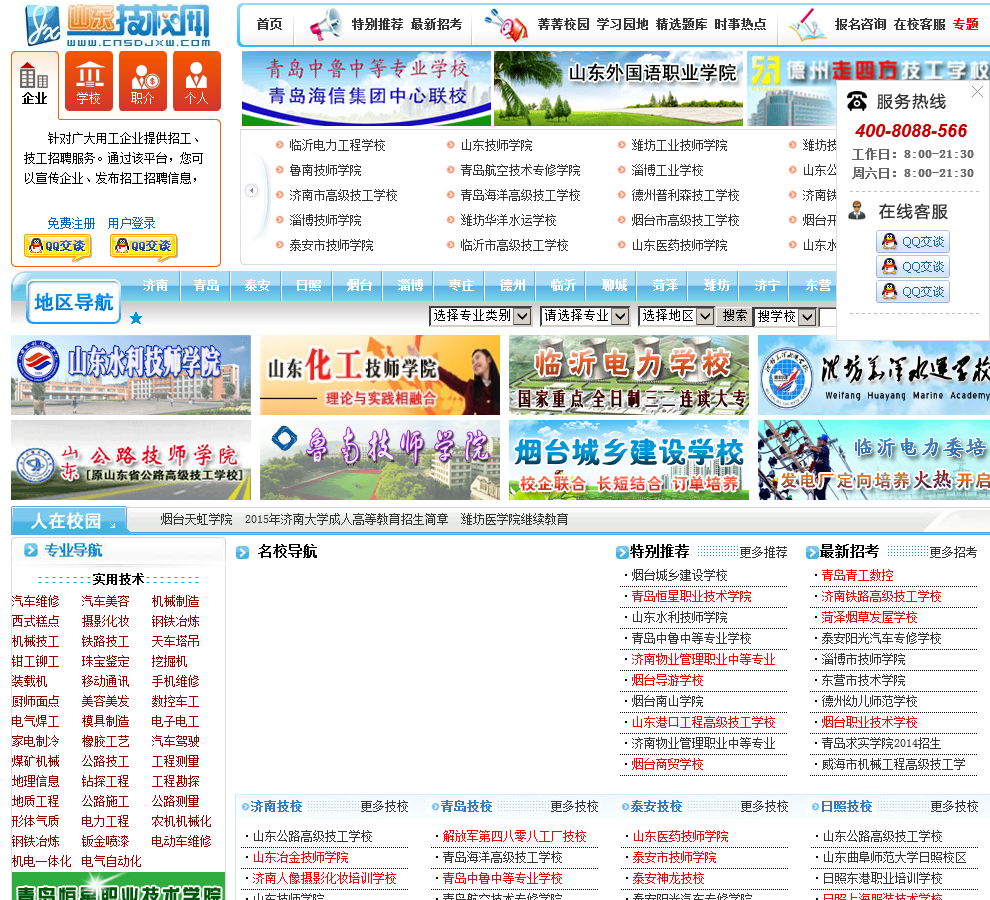Click 山东冶金技师学院 under 济南技校
Screen dimensions: 990x900
point(301,857)
